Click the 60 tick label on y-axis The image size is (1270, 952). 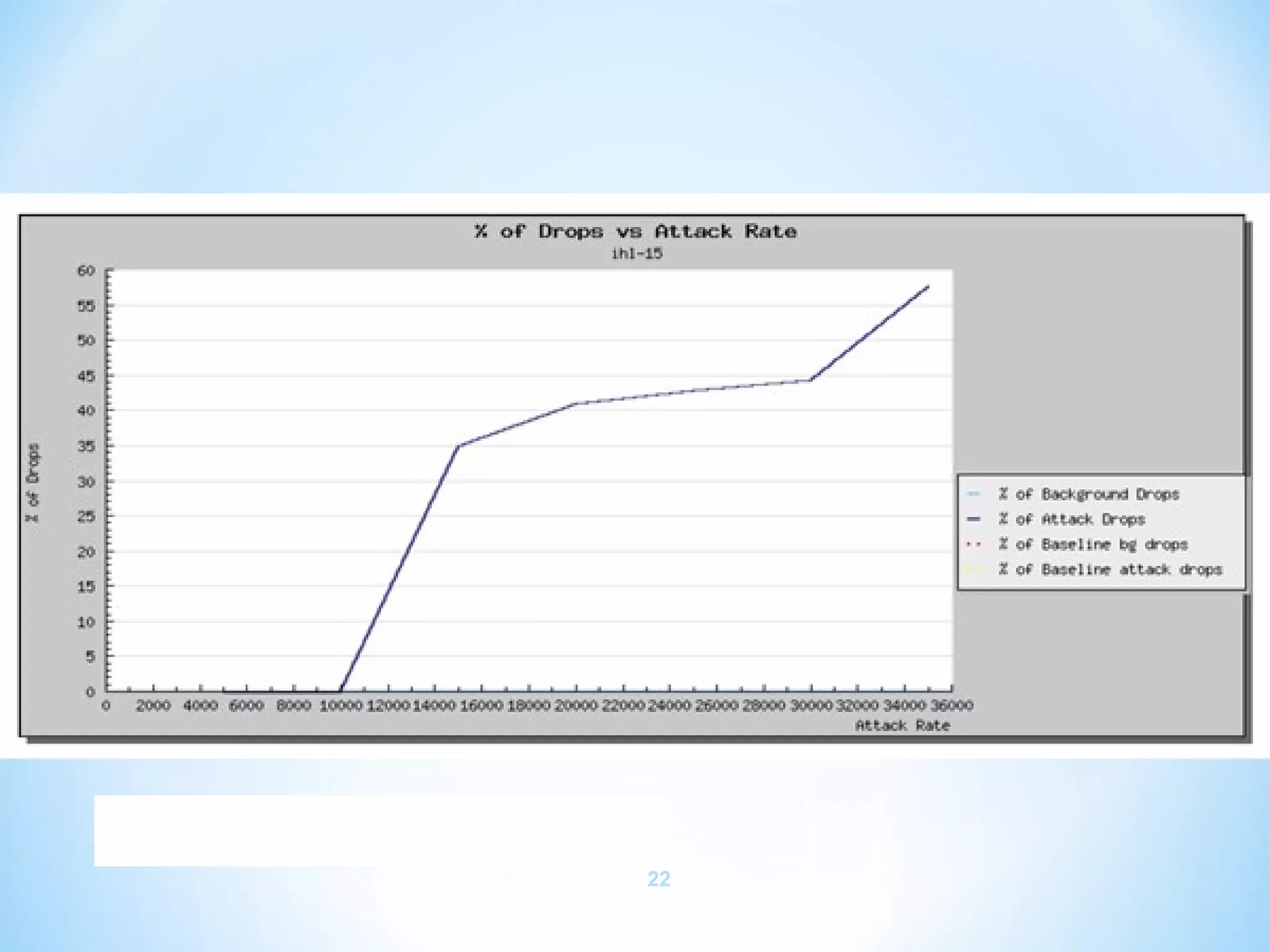pyautogui.click(x=86, y=271)
